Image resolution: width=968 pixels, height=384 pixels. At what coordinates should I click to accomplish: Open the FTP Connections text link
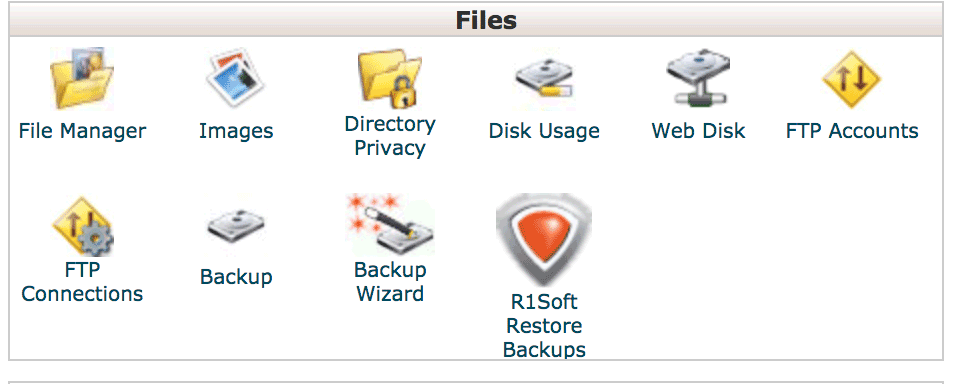82,282
